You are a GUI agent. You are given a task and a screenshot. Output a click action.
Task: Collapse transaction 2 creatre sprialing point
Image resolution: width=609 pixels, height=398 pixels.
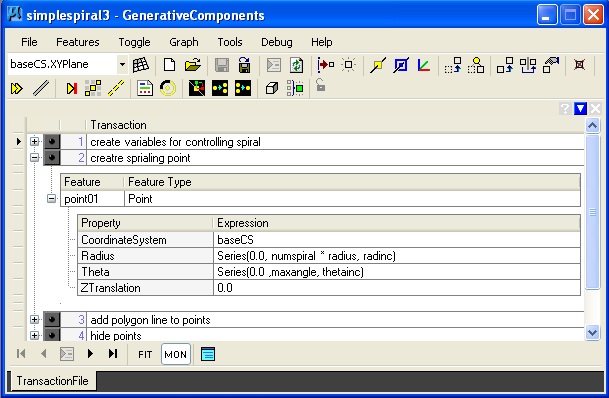click(x=35, y=158)
